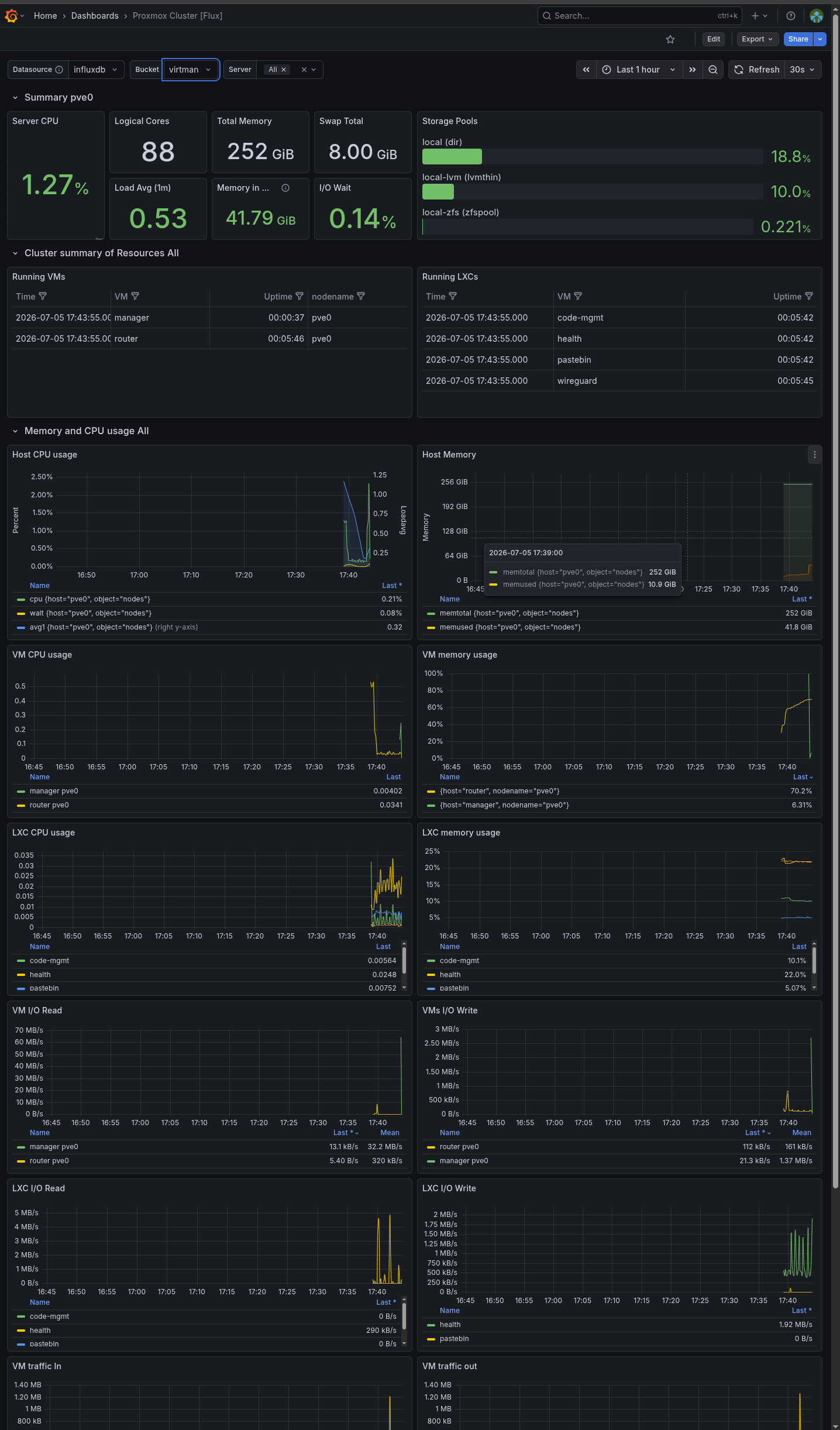Open VM traffic In panel title
The width and height of the screenshot is (840, 1430).
37,1366
